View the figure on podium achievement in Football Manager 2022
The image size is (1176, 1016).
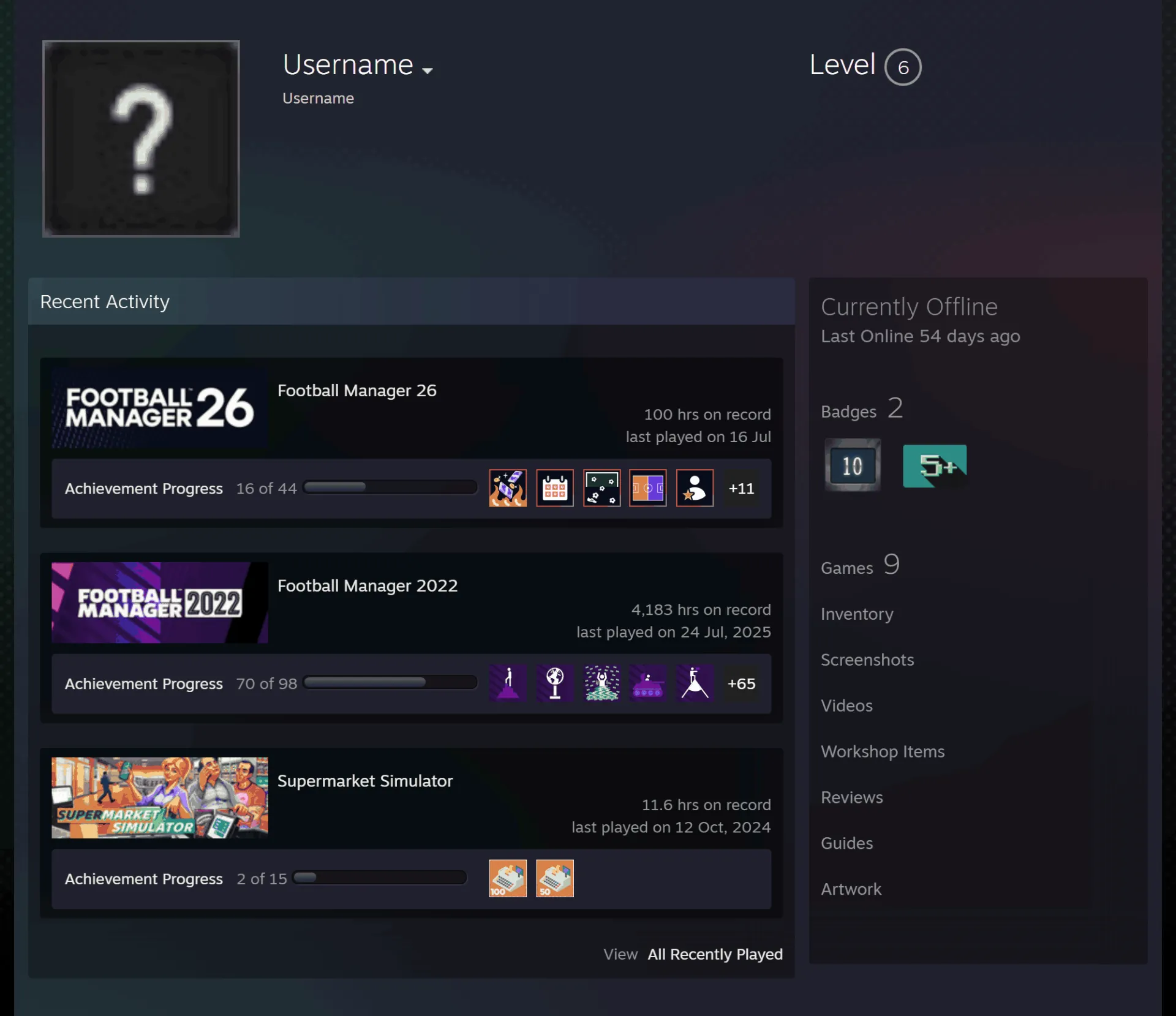[508, 683]
